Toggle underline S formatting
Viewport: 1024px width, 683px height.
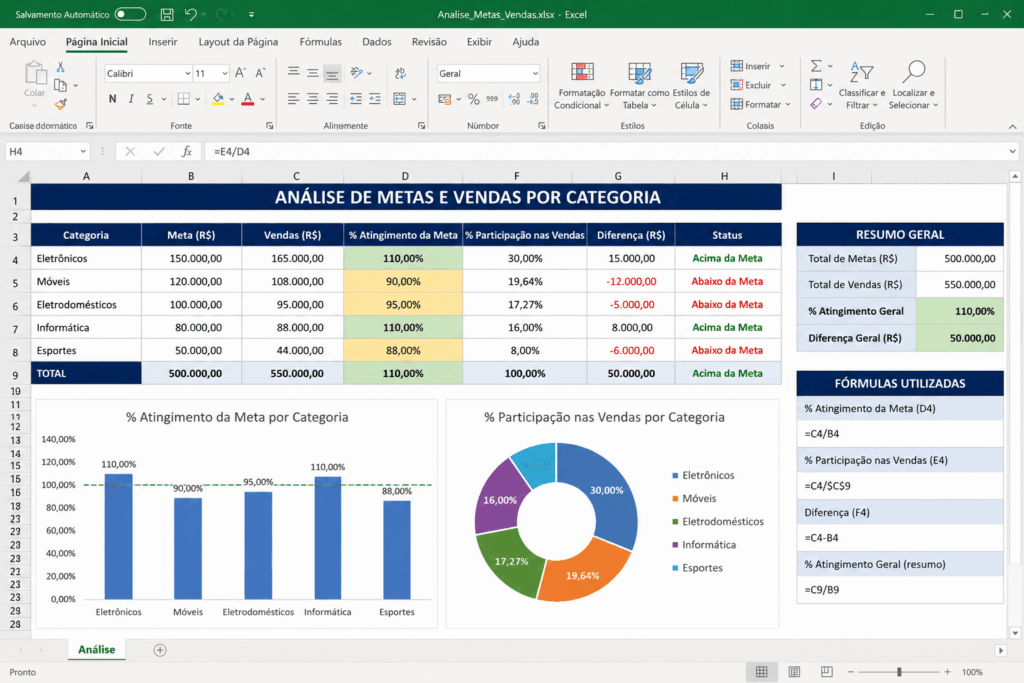click(x=150, y=99)
